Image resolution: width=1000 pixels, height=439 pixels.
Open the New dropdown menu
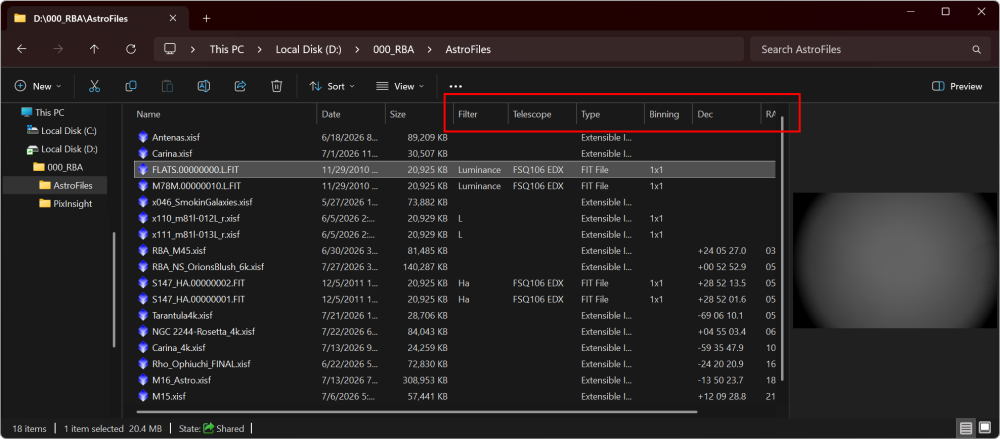tap(38, 86)
